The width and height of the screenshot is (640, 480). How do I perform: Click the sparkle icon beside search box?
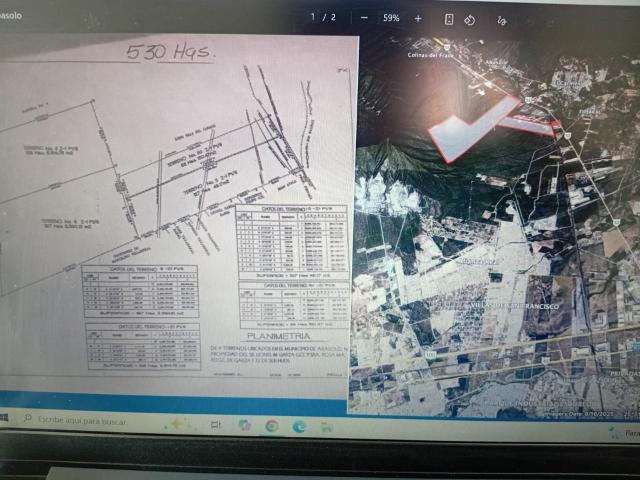pyautogui.click(x=176, y=424)
